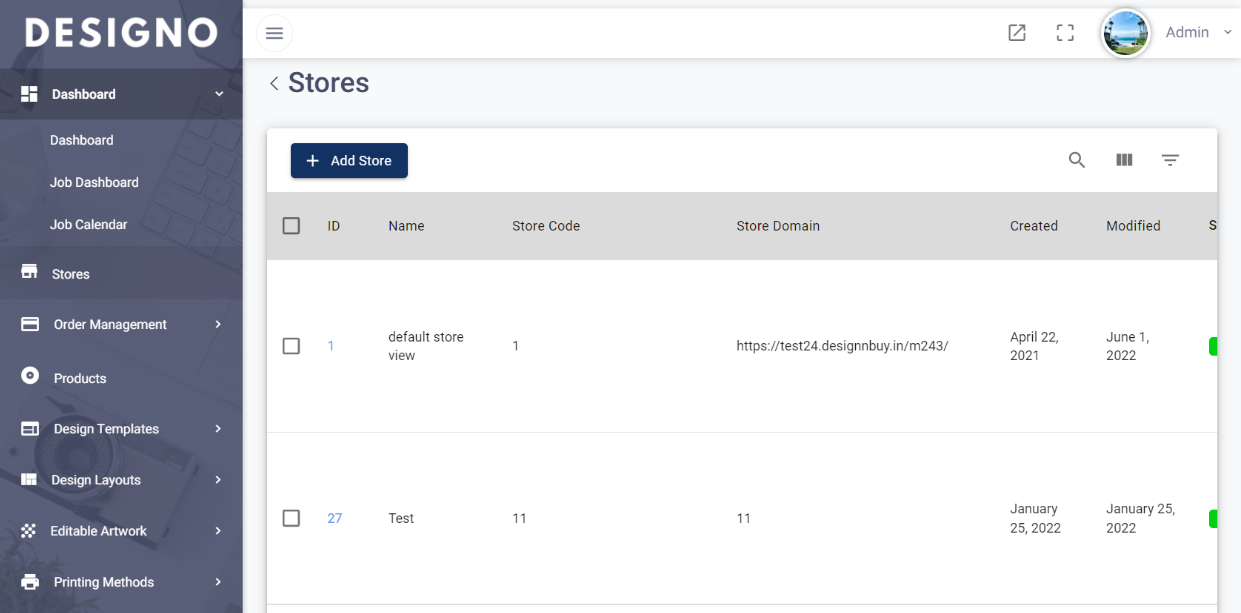Click the hamburger menu toggle icon
Viewport: 1241px width, 613px height.
[274, 33]
